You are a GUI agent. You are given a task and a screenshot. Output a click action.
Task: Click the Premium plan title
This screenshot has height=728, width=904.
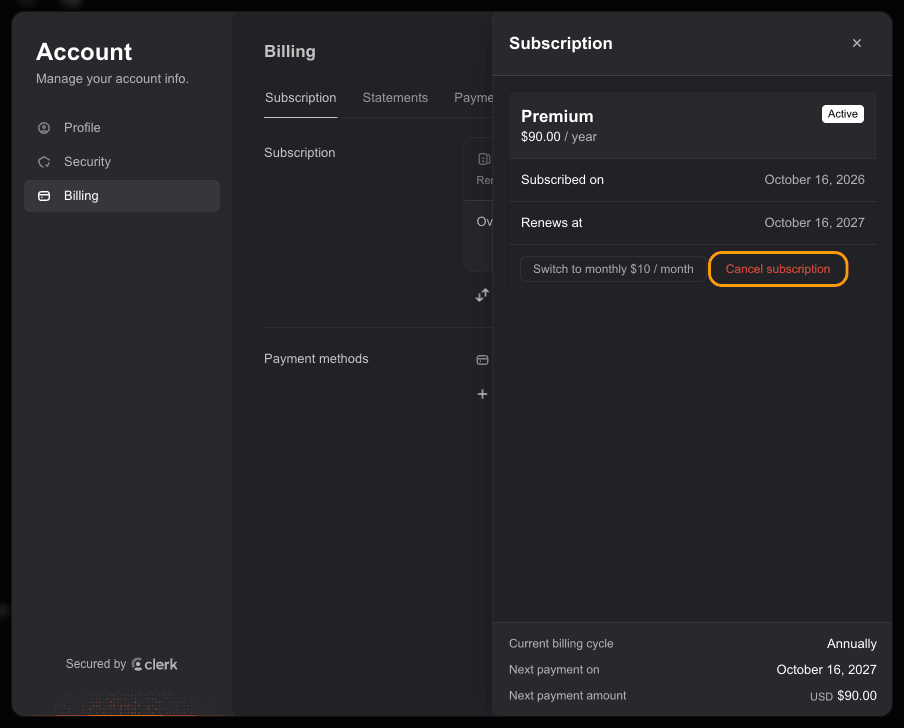point(557,116)
